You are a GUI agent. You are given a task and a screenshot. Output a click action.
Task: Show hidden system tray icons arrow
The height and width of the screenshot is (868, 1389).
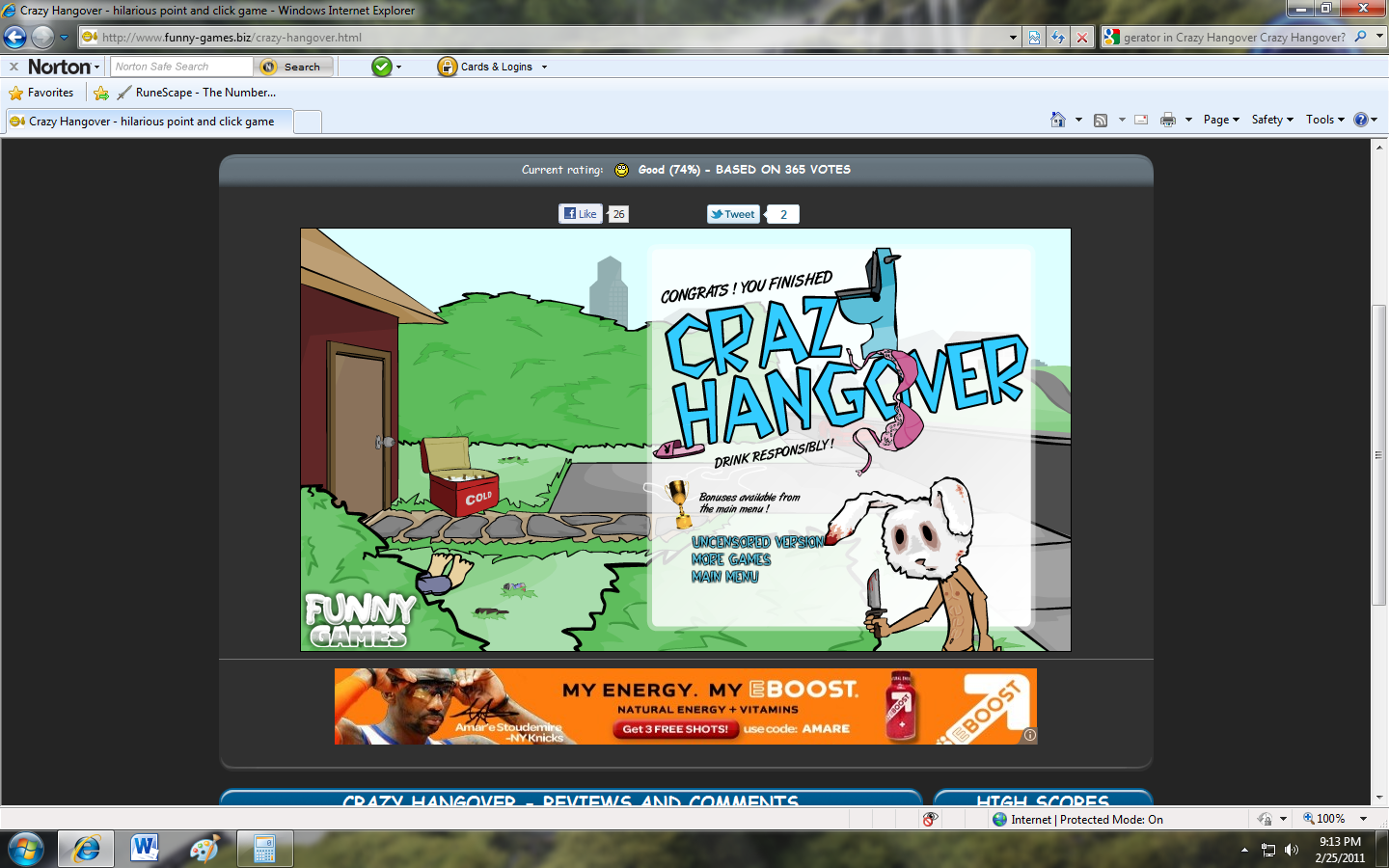(1244, 850)
